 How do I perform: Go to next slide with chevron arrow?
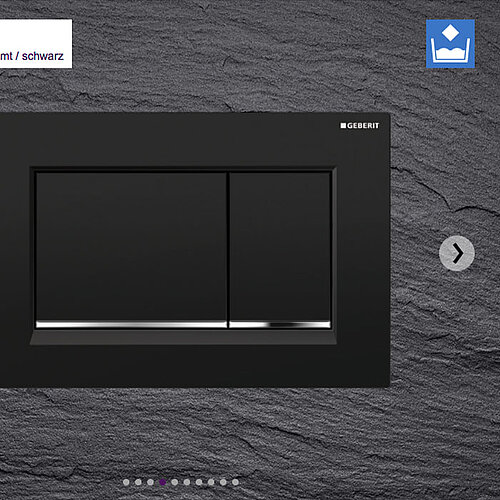coord(457,253)
